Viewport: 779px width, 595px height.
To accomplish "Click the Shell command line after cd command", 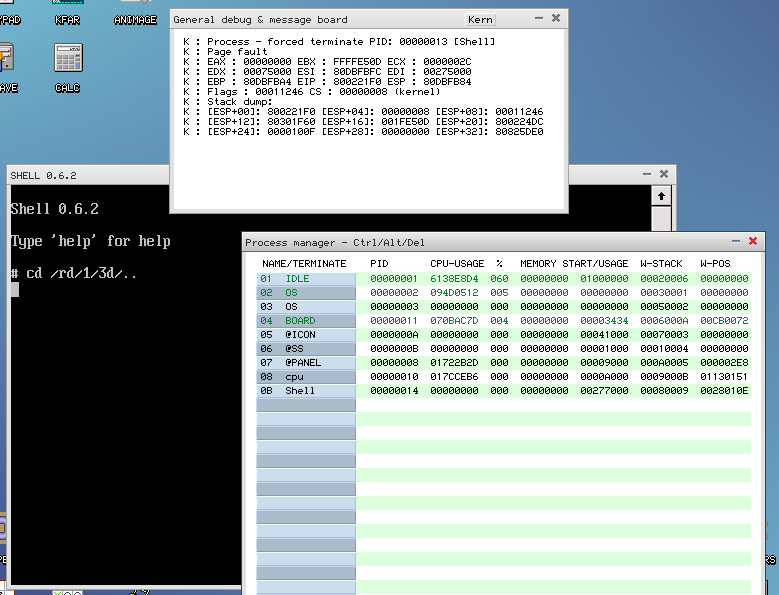I will pyautogui.click(x=14, y=290).
